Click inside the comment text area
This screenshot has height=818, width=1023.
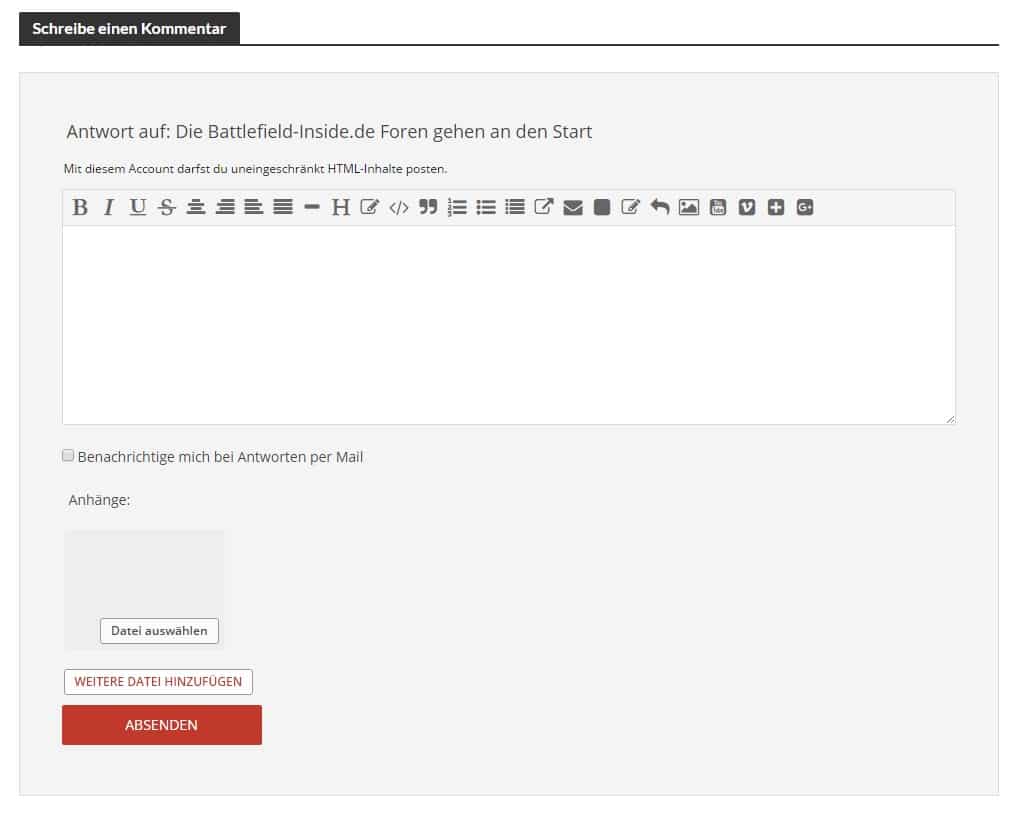pos(508,325)
